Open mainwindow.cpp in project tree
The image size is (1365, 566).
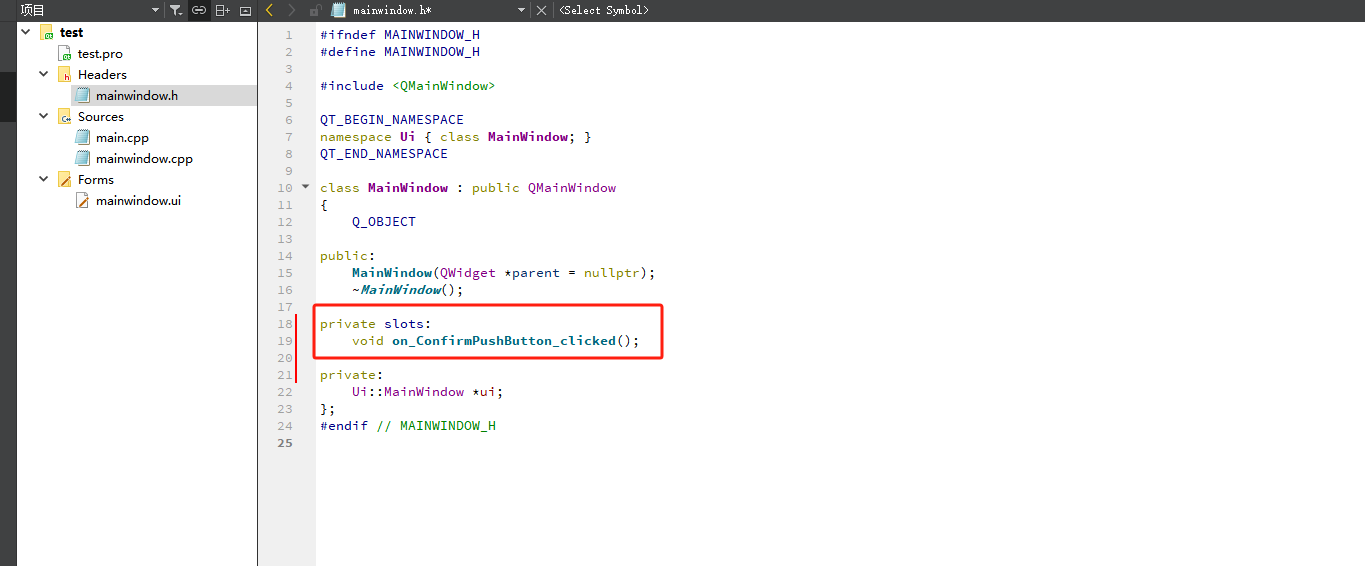tap(144, 158)
